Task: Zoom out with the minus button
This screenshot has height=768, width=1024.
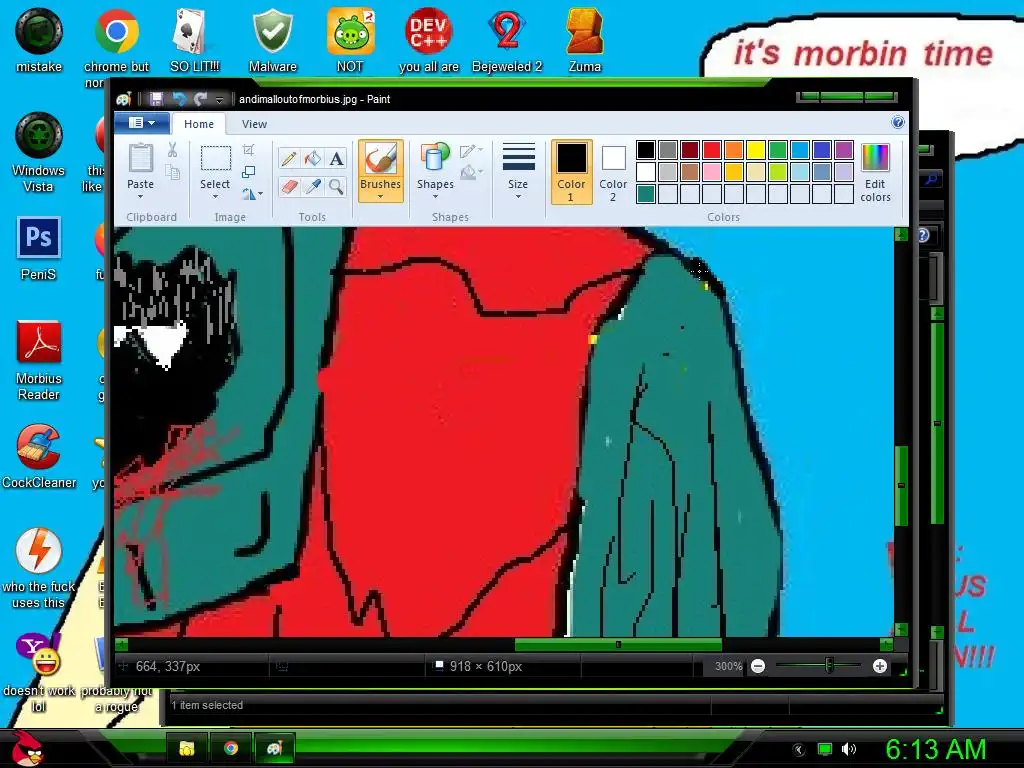Action: (x=758, y=666)
